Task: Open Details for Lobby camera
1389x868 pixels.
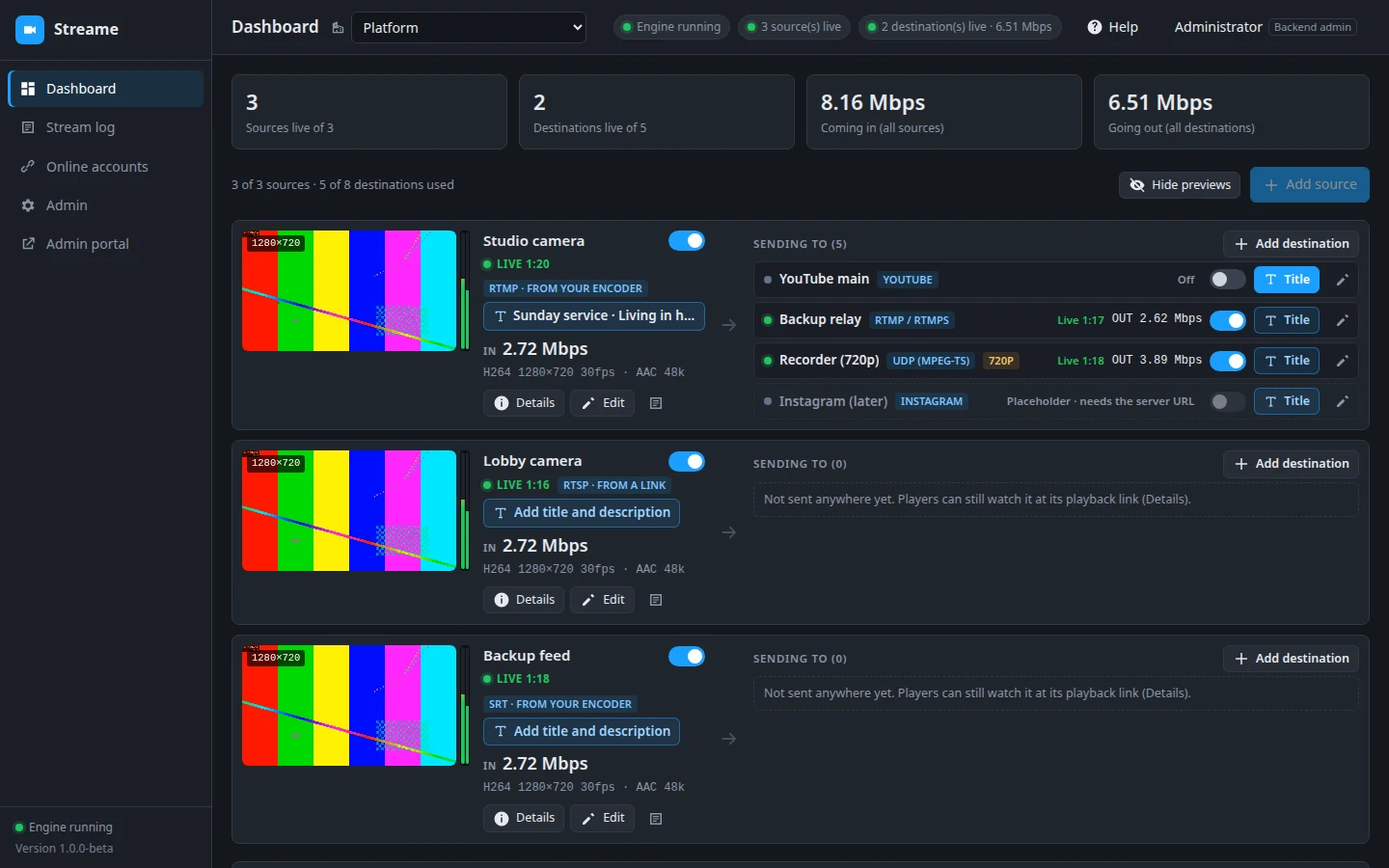Action: pyautogui.click(x=524, y=600)
